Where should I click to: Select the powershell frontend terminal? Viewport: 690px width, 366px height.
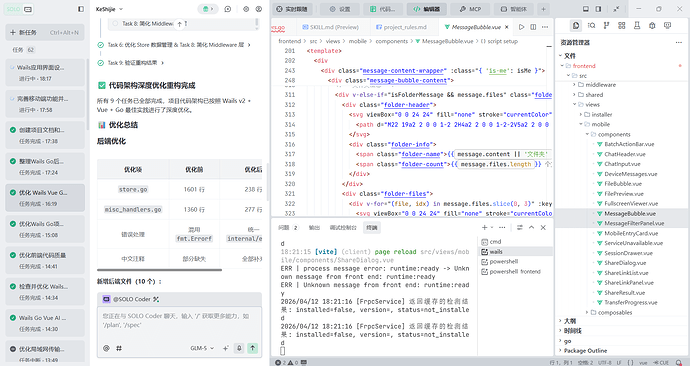point(514,271)
